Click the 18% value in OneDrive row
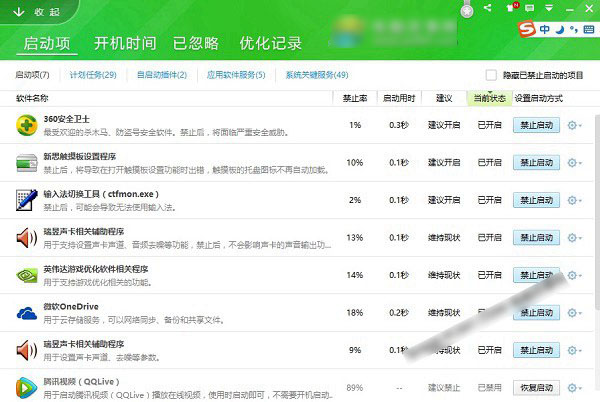The image size is (600, 402). (355, 312)
